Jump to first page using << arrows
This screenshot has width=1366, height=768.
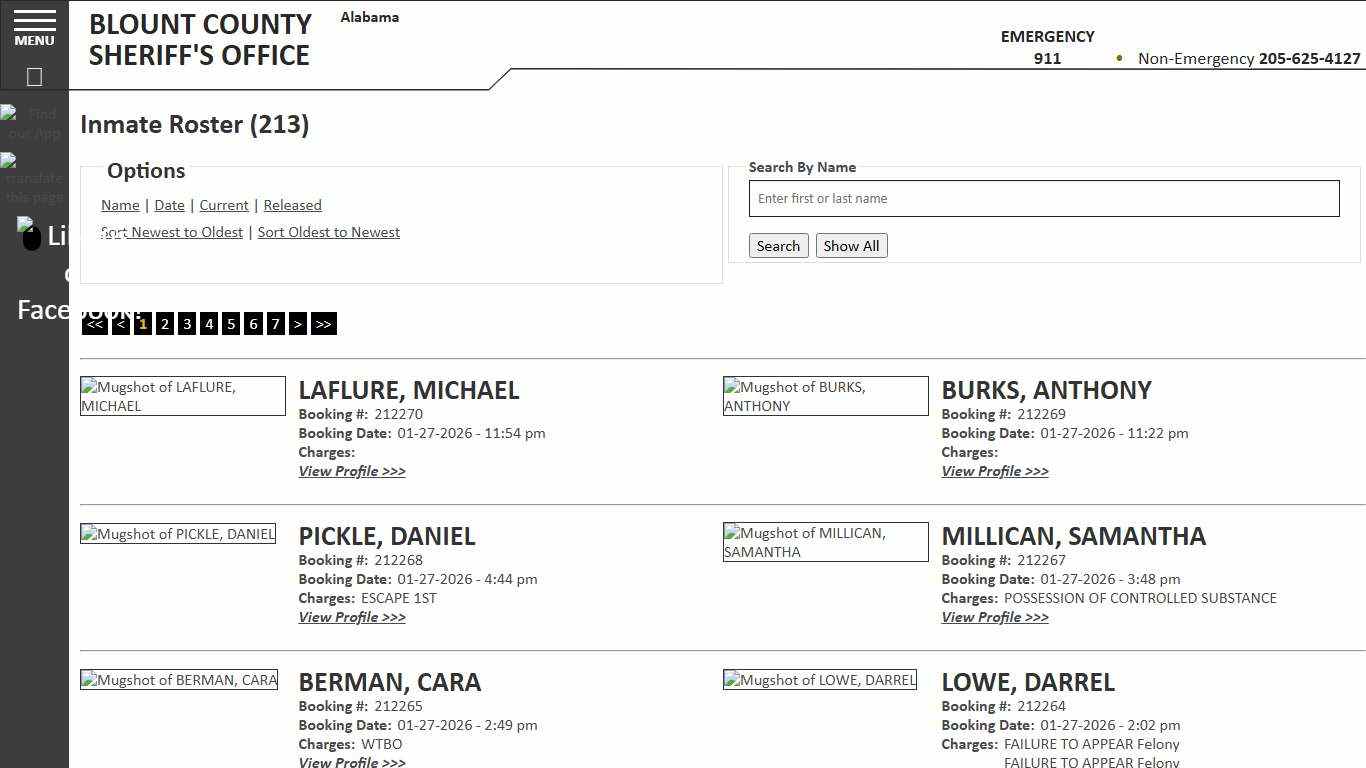[94, 323]
